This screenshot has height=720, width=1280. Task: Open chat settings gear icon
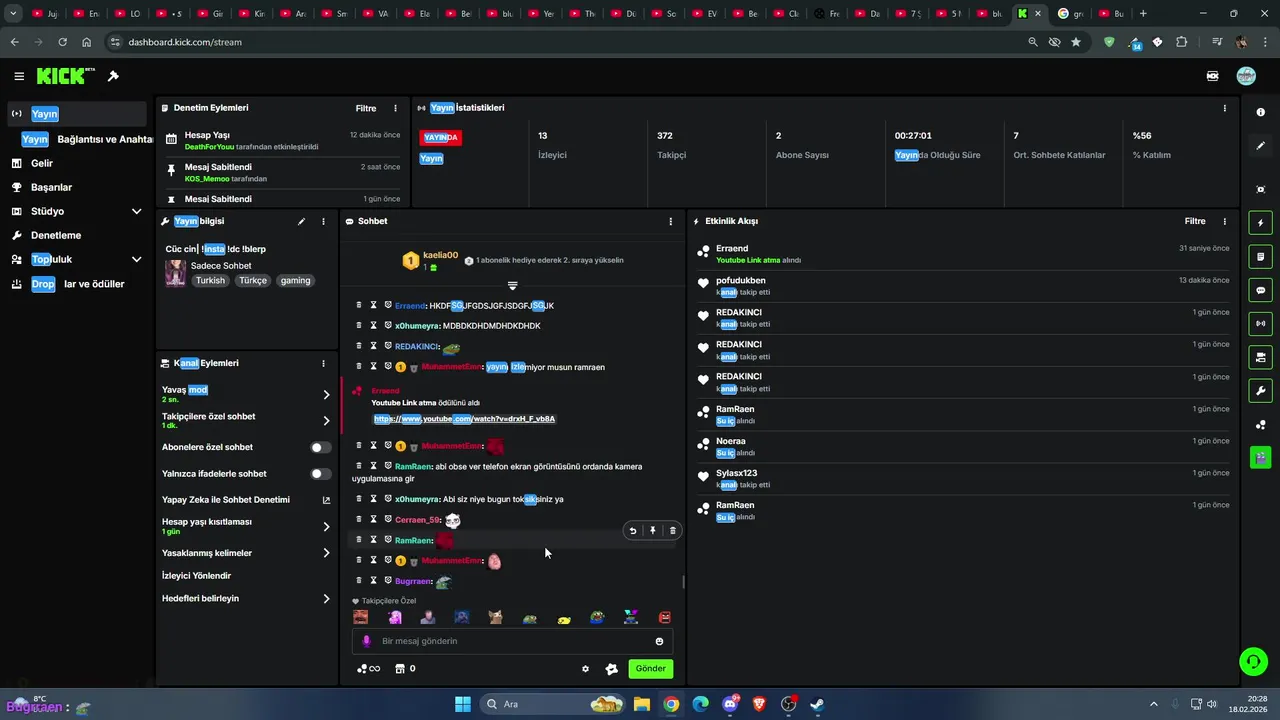click(x=585, y=669)
